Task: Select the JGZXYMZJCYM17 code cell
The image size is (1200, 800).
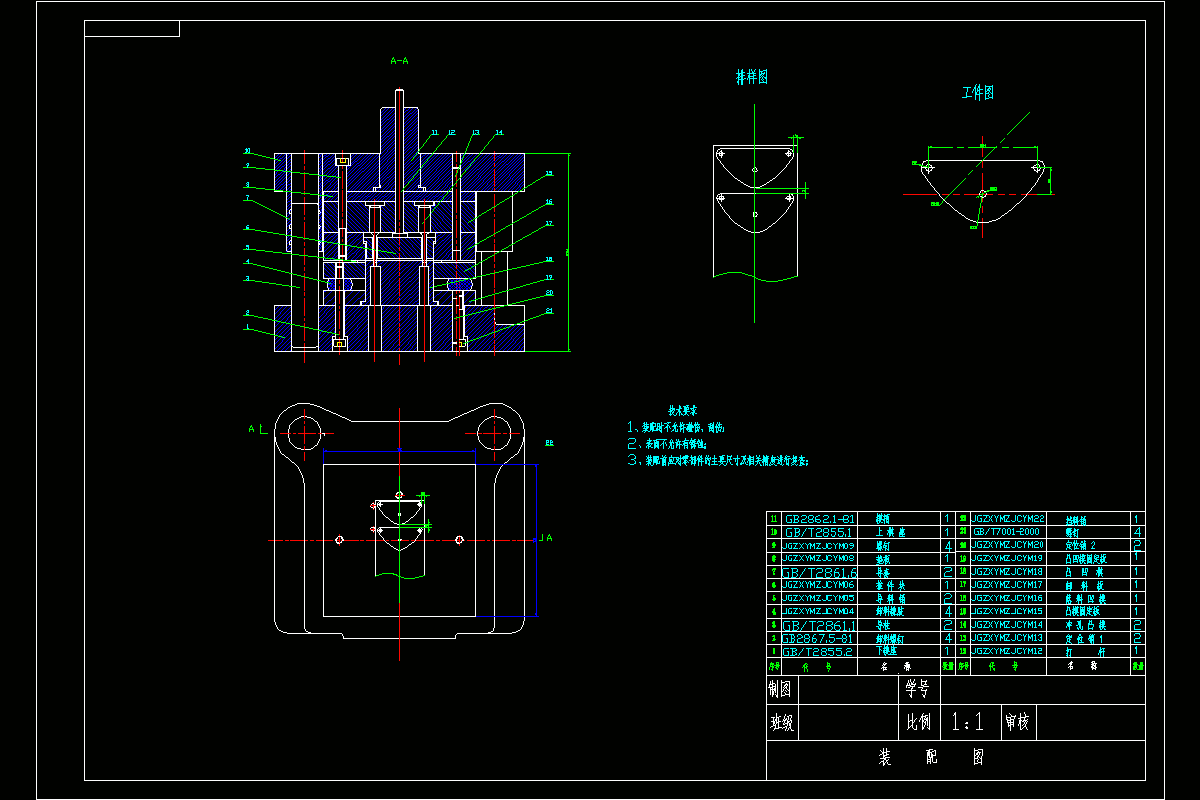Action: [1007, 585]
